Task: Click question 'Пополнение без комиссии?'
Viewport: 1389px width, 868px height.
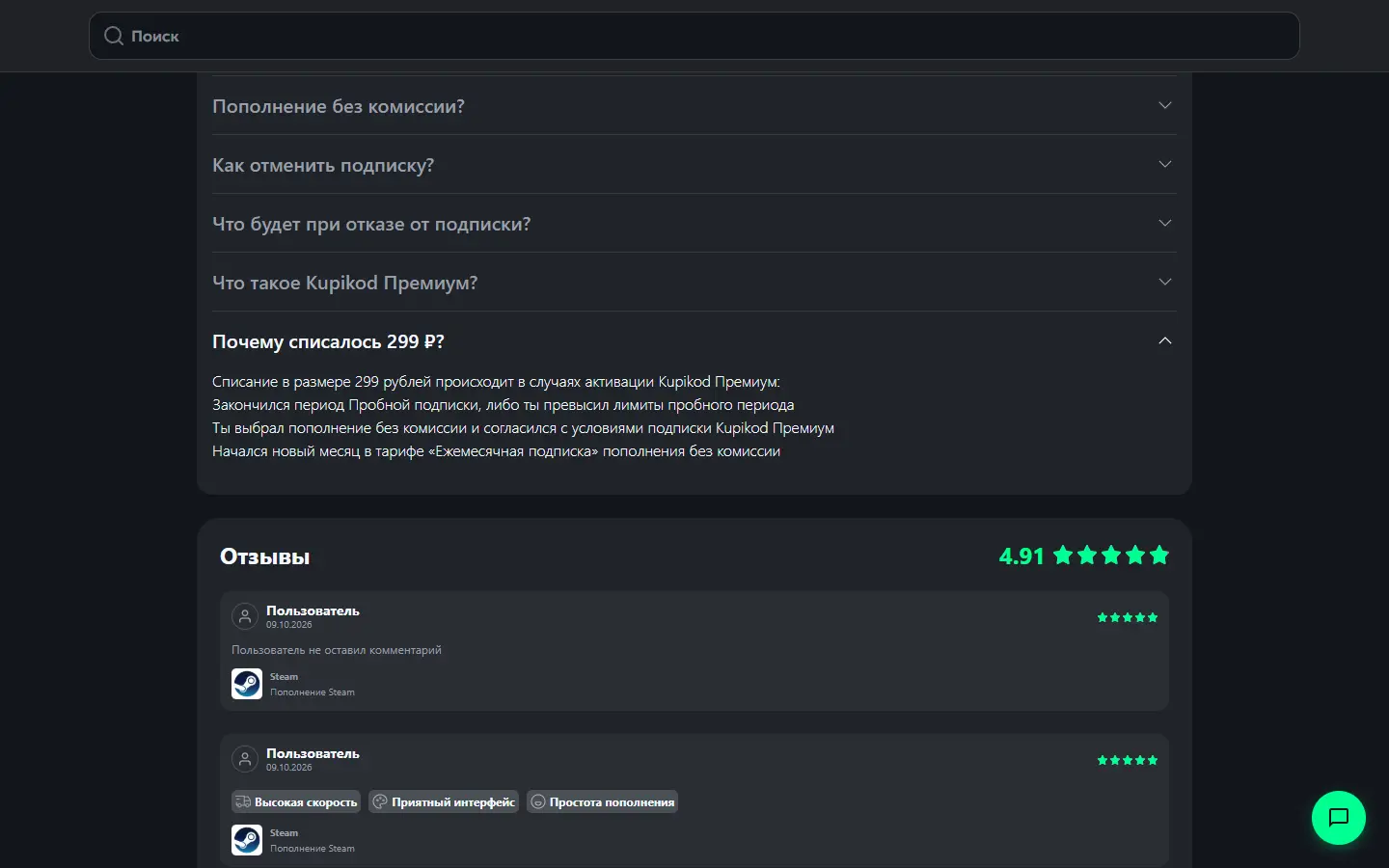Action: pos(339,106)
